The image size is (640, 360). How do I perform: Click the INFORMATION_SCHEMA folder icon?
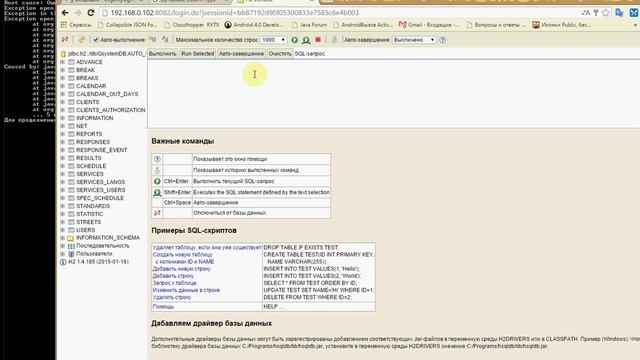(71, 238)
